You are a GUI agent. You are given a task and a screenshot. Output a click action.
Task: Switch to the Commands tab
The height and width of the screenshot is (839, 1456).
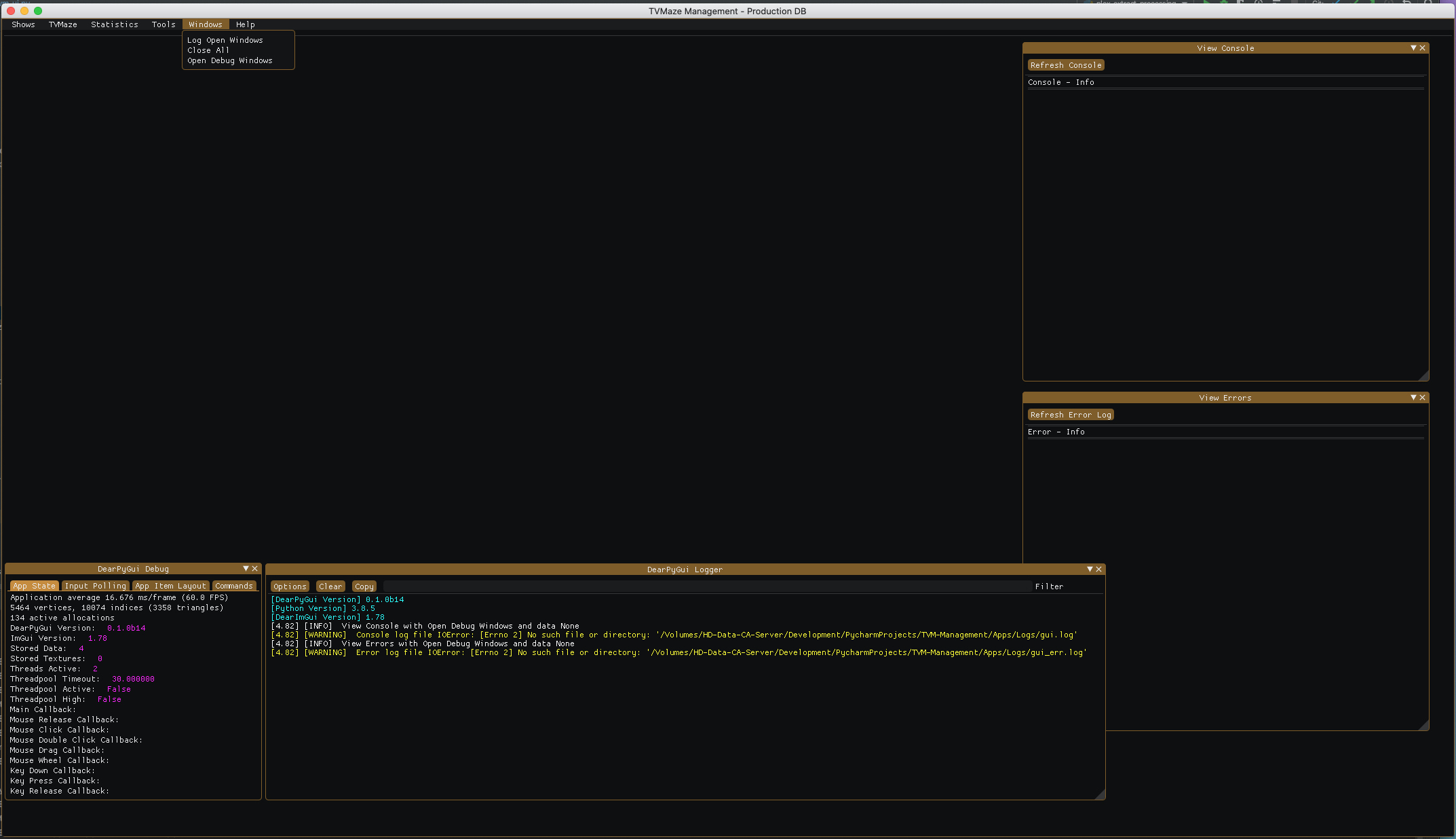point(234,586)
